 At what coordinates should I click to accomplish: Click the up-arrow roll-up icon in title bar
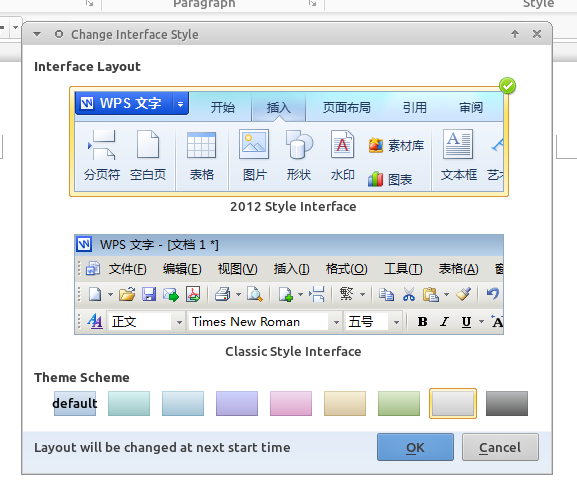click(x=515, y=34)
